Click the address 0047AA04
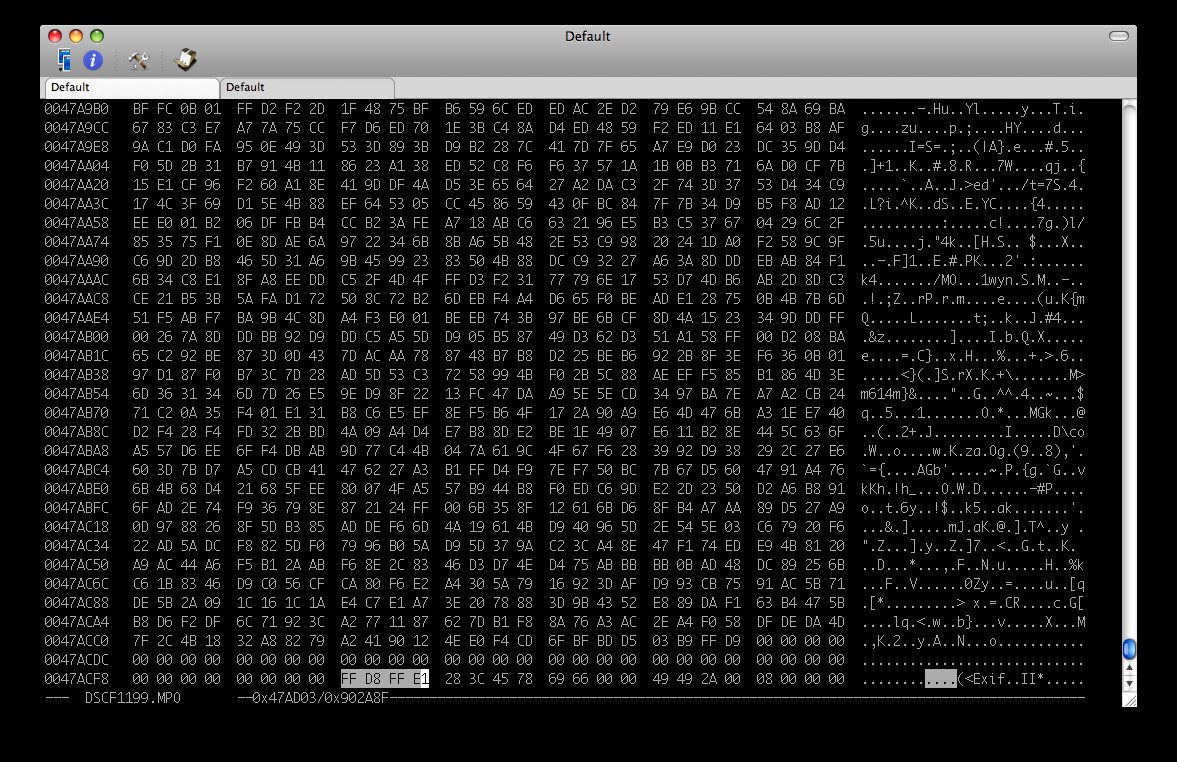1177x762 pixels. click(x=77, y=166)
